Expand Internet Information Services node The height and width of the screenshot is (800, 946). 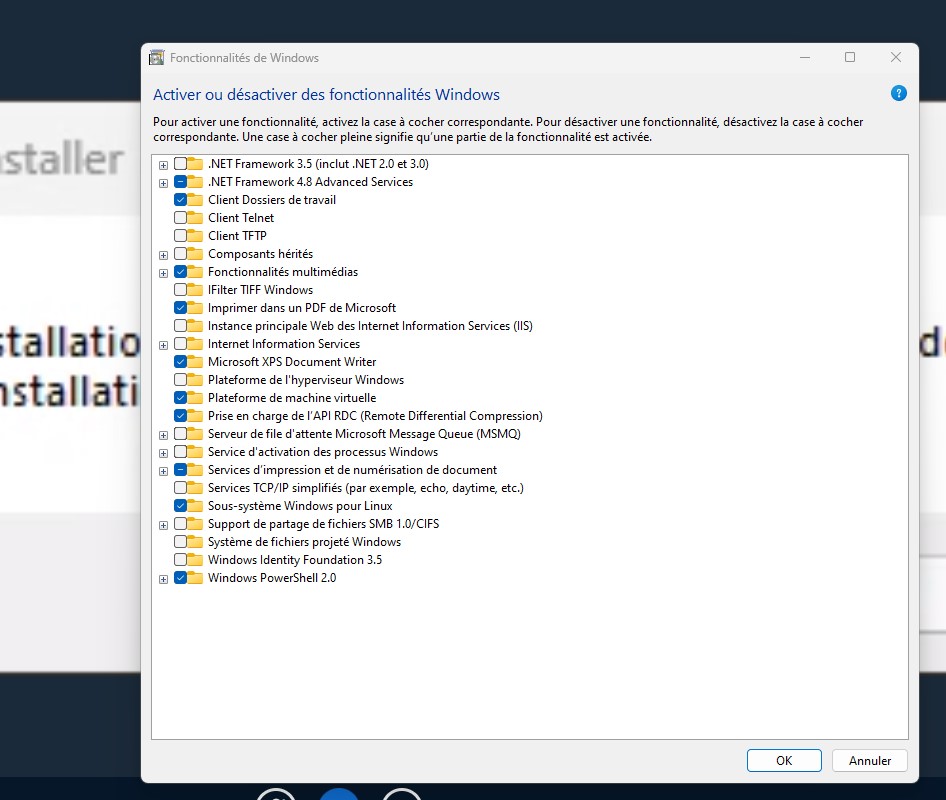click(x=163, y=345)
